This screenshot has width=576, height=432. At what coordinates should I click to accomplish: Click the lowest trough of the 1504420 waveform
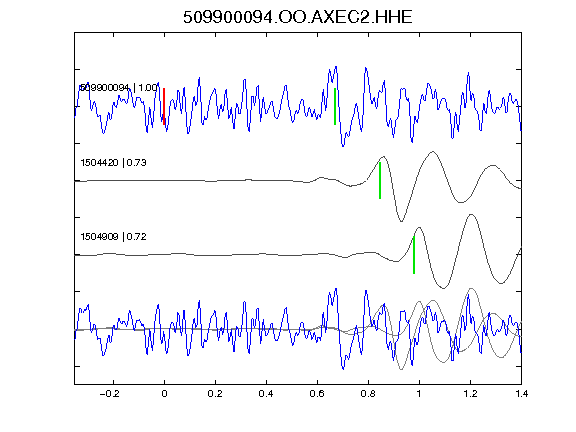[x=401, y=221]
